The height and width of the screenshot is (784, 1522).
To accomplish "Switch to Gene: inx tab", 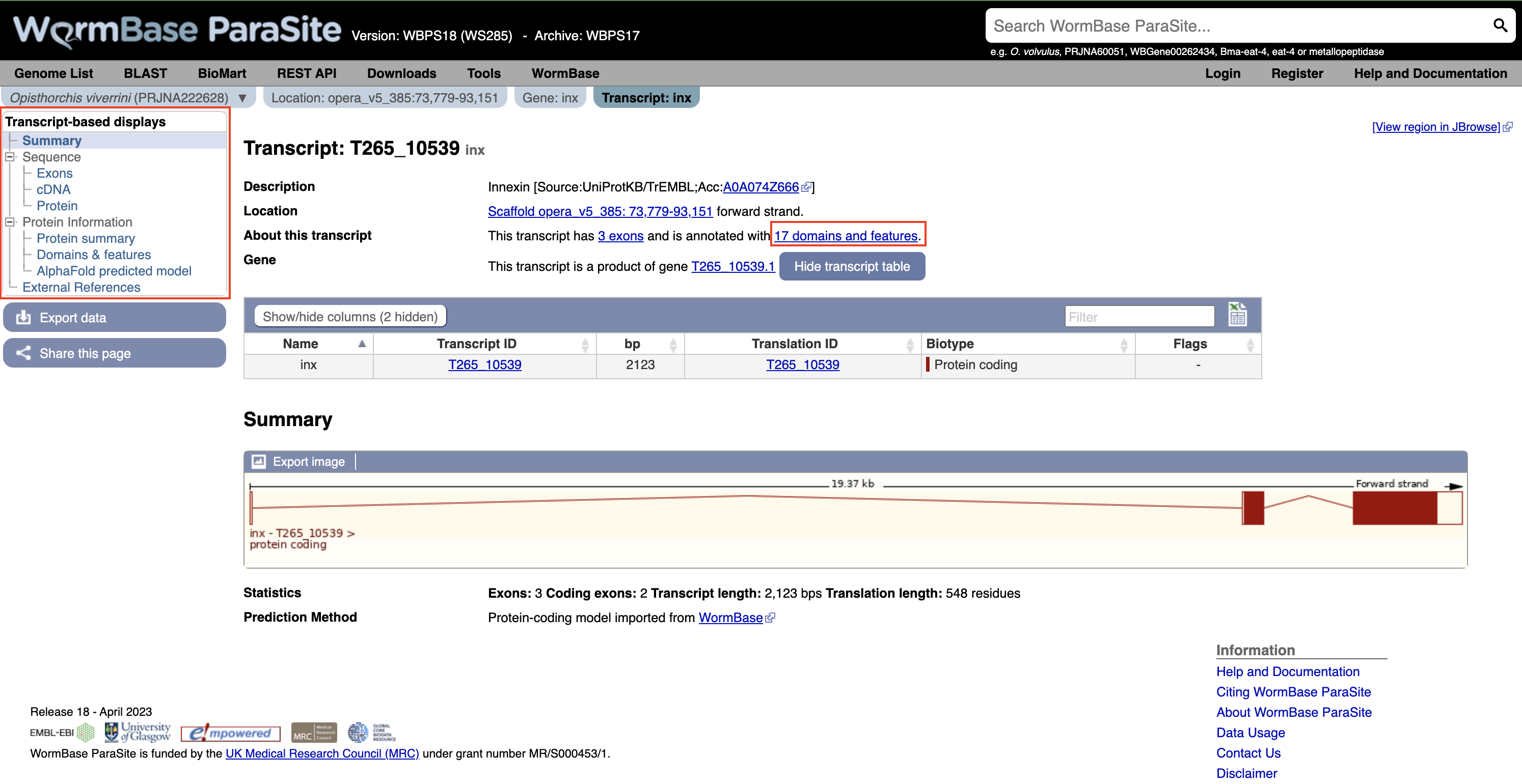I will point(550,98).
